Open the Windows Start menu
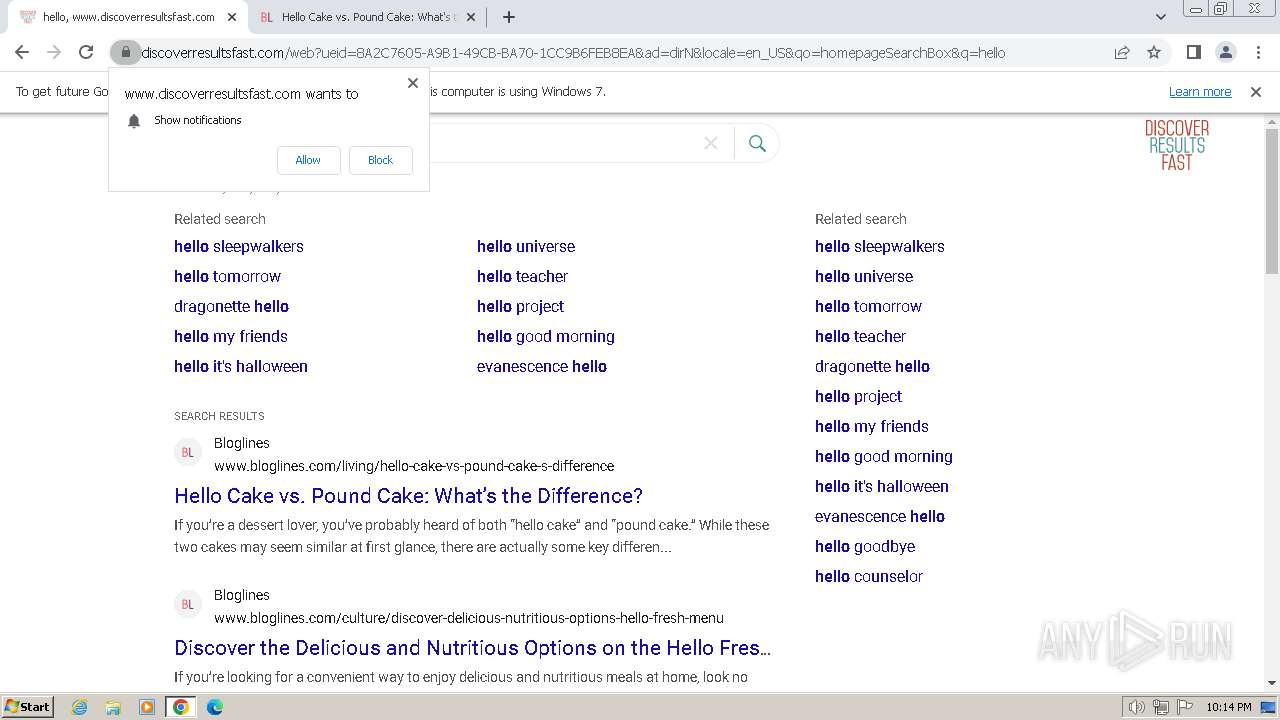The width and height of the screenshot is (1280, 720). click(x=28, y=706)
